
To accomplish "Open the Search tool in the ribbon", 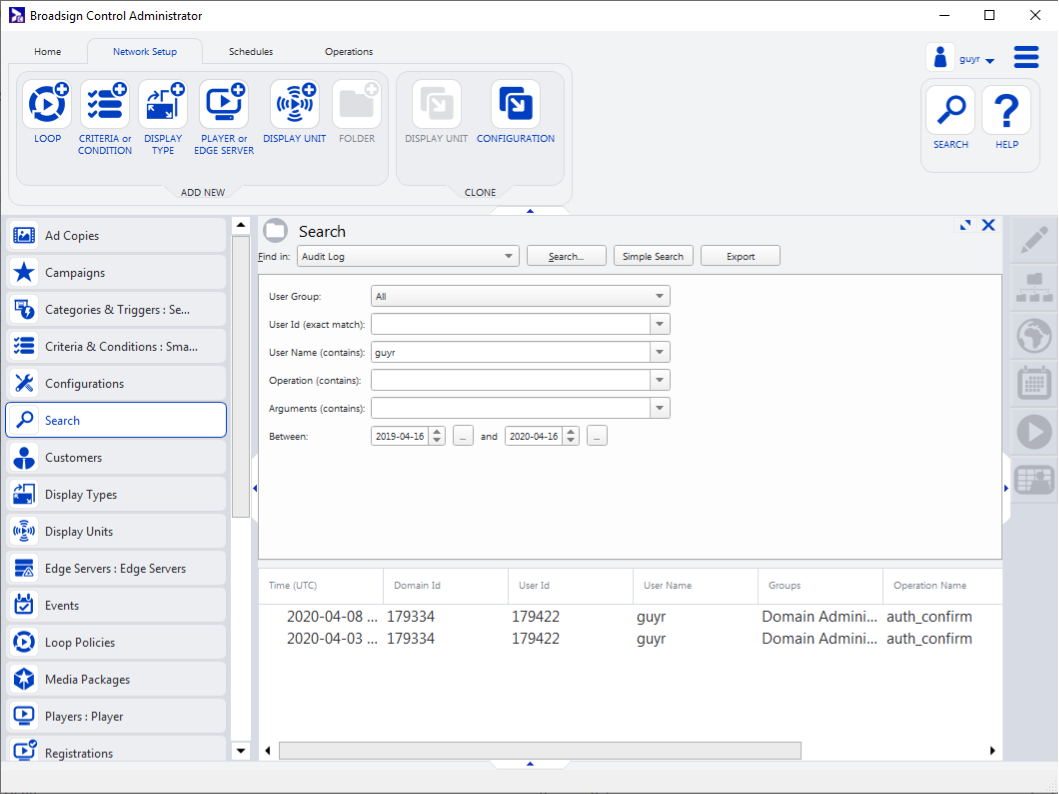I will pos(950,110).
